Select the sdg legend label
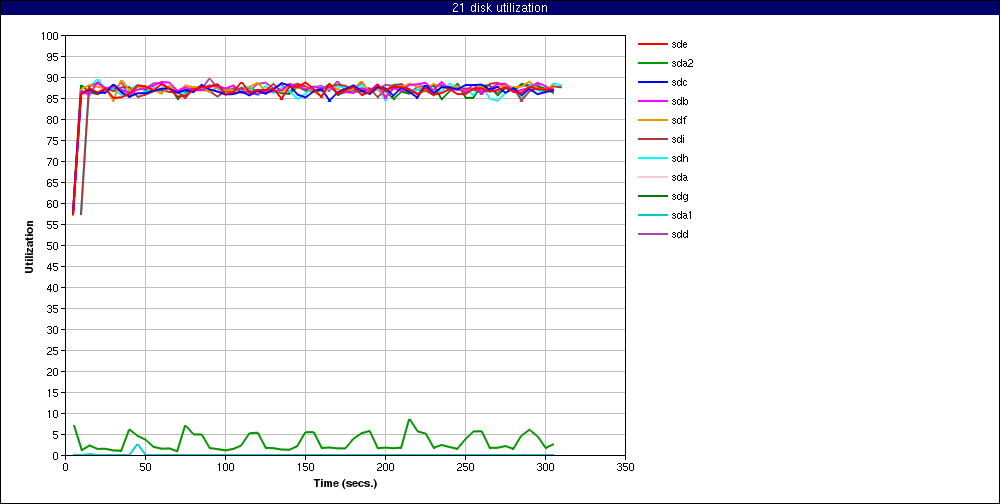Viewport: 1000px width, 504px height. pyautogui.click(x=679, y=196)
